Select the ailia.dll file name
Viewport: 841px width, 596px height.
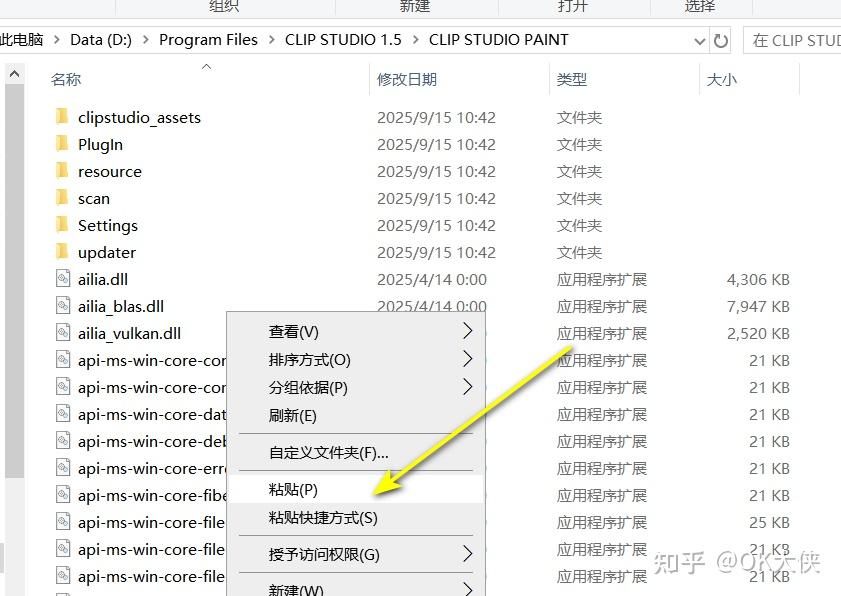[103, 279]
